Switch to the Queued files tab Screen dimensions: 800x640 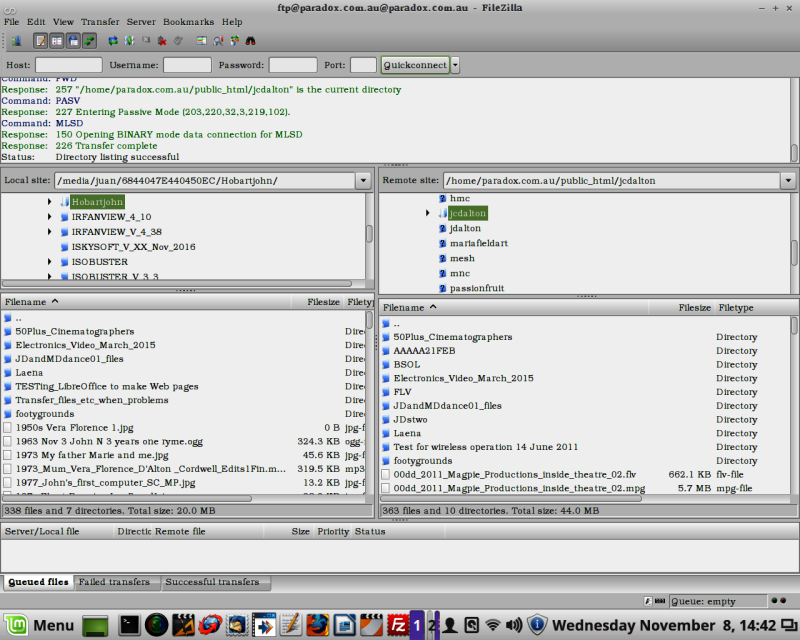pyautogui.click(x=38, y=582)
